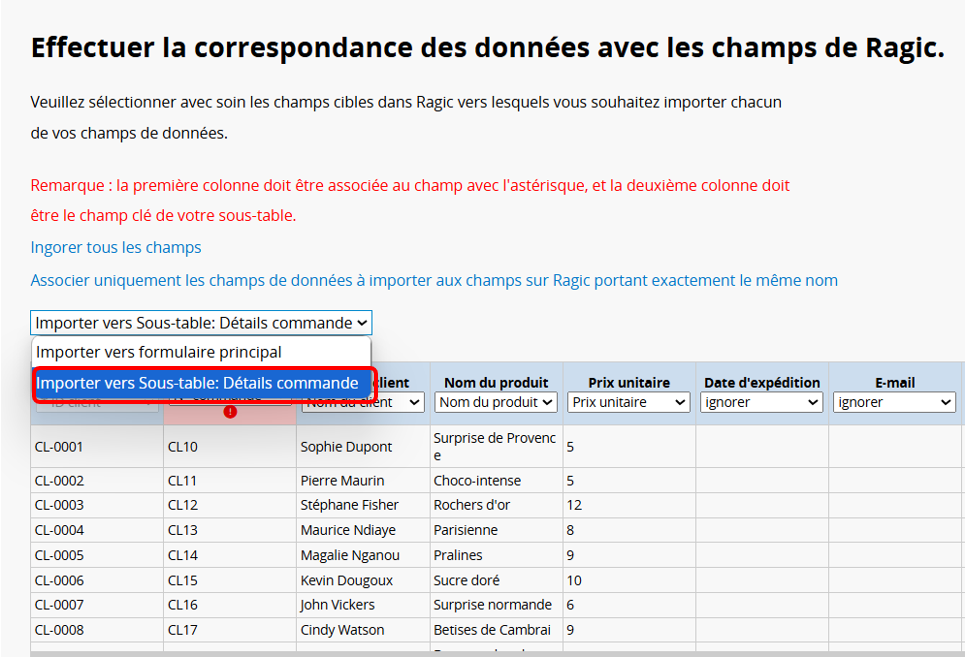Open the import target dropdown
Viewport: 966px width, 669px height.
201,322
